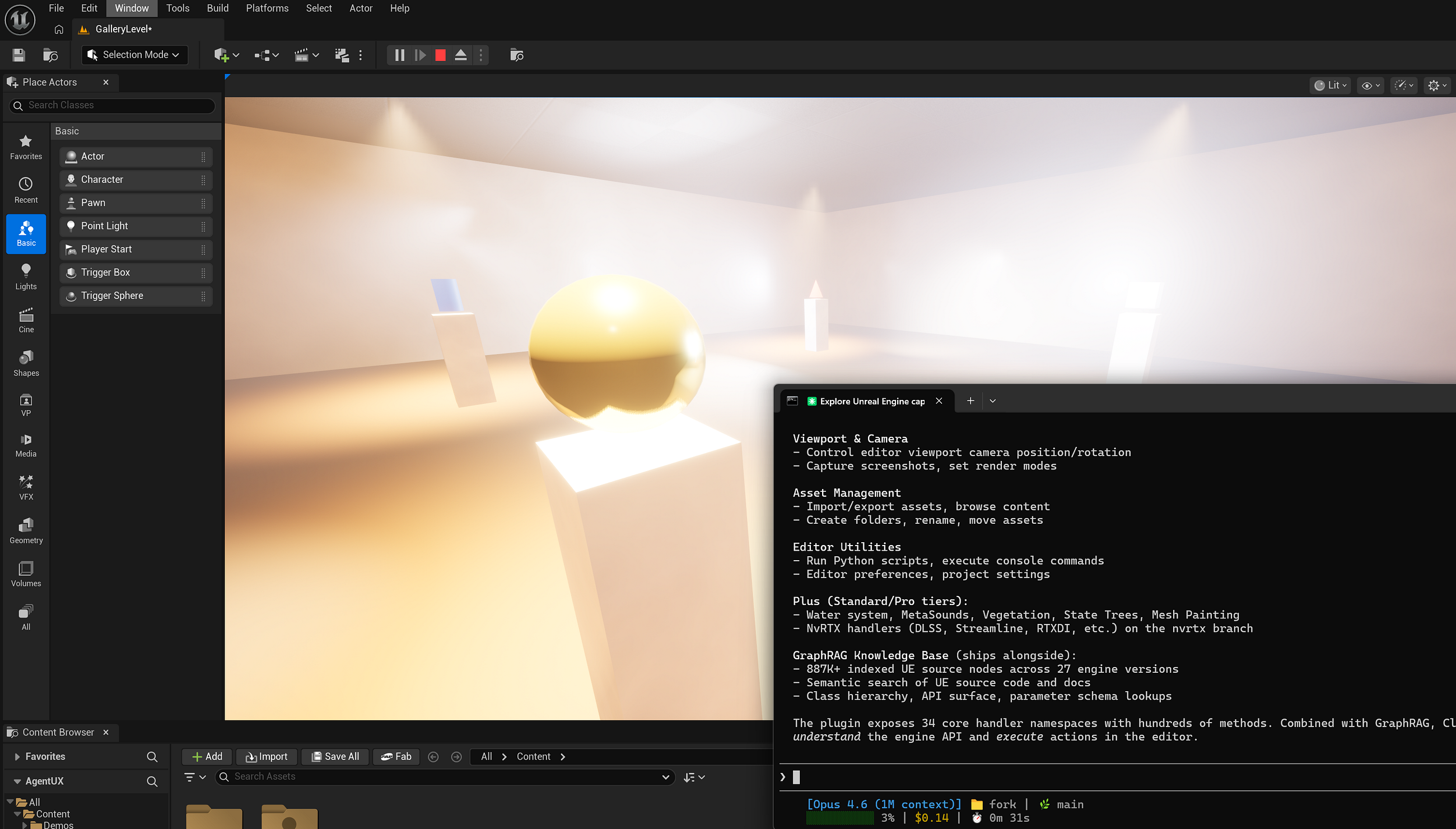This screenshot has width=1456, height=829.
Task: Open the asset sort options dropdown
Action: [694, 776]
